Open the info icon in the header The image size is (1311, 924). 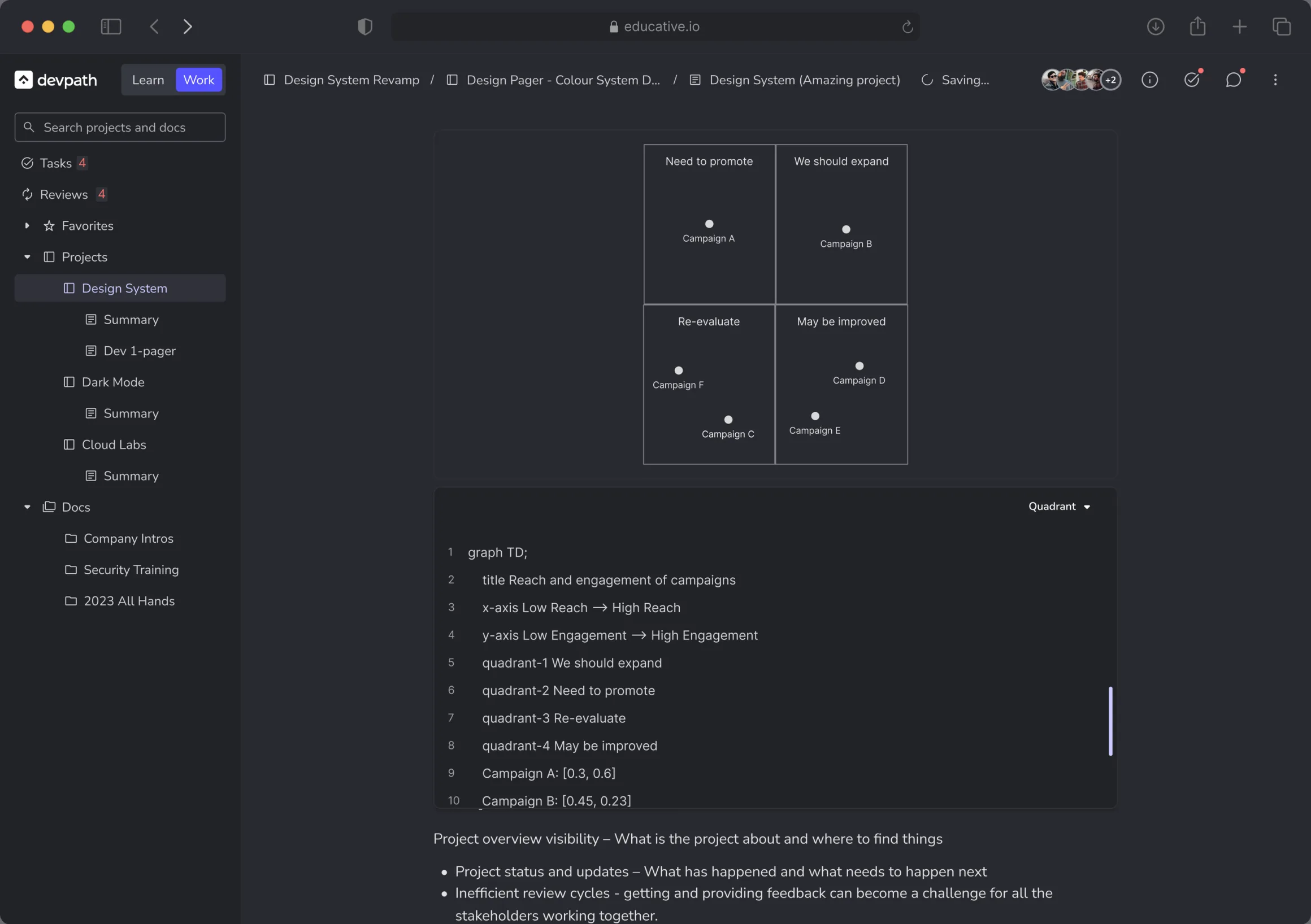(1149, 80)
